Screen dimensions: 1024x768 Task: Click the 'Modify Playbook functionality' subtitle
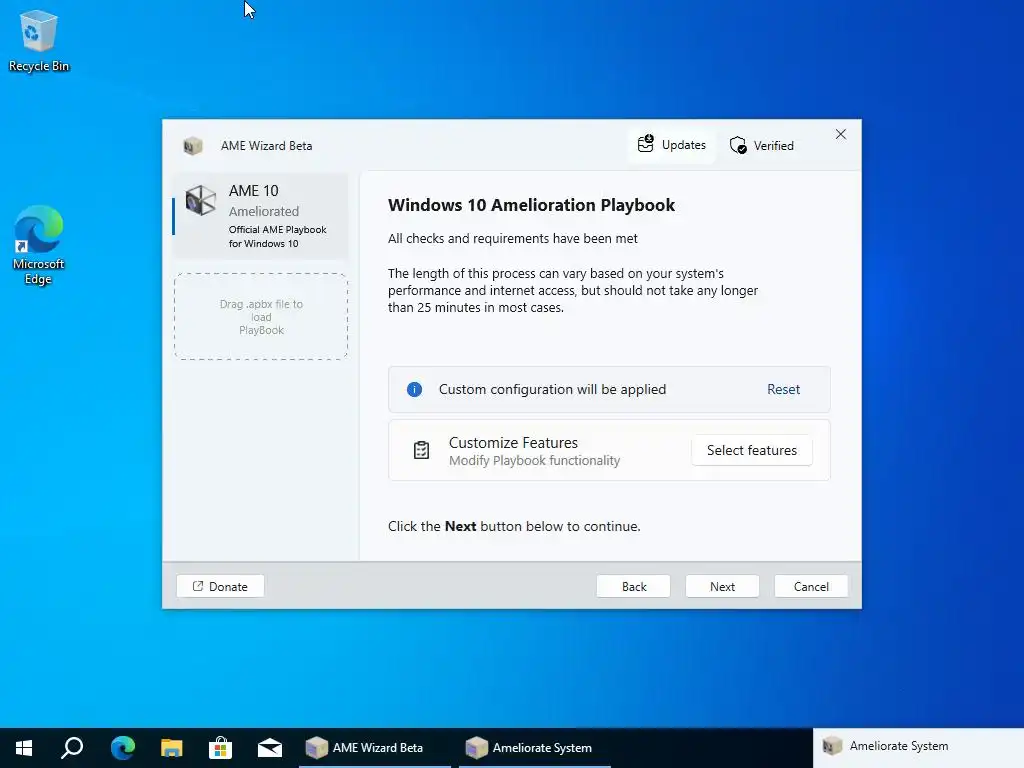click(x=534, y=460)
